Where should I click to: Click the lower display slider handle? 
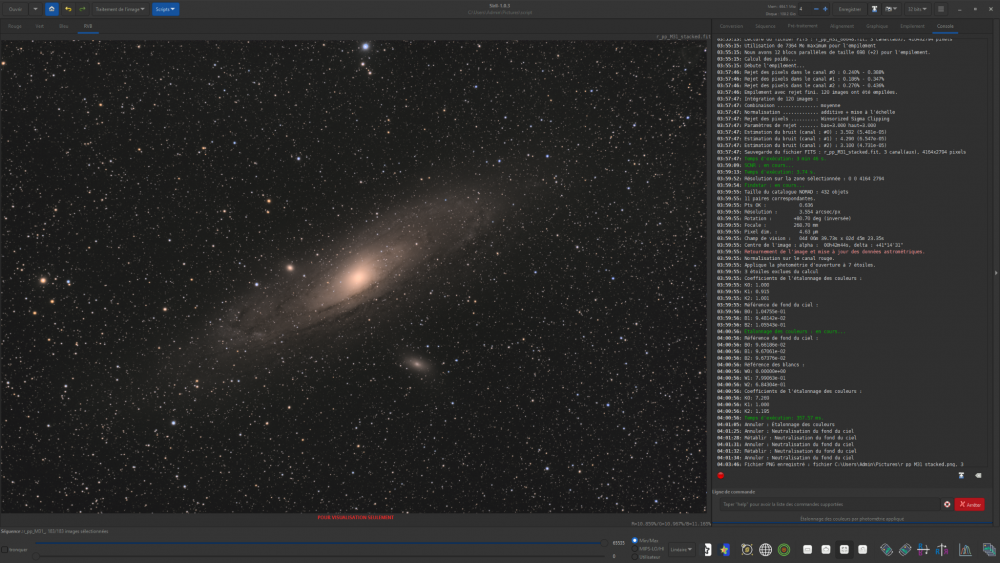[36, 556]
